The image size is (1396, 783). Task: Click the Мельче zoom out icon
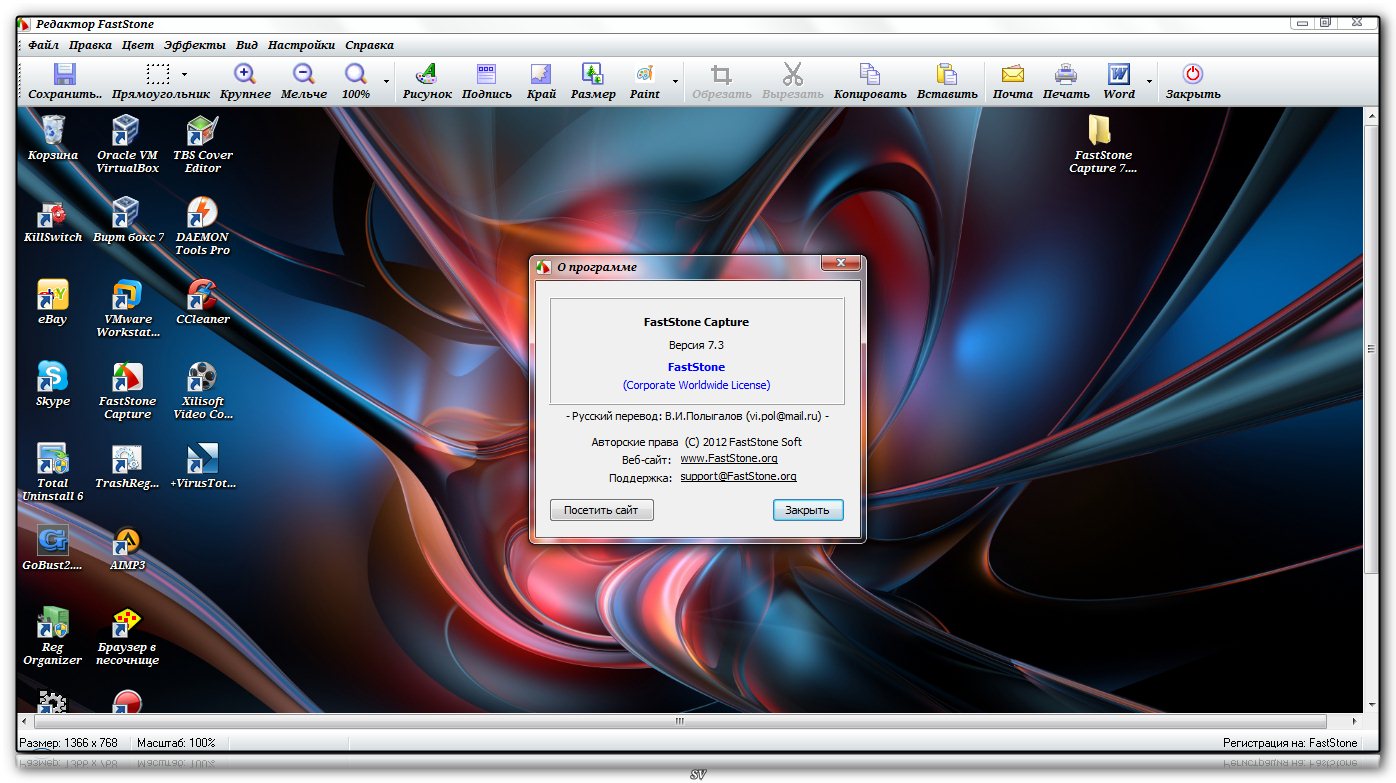(x=304, y=75)
